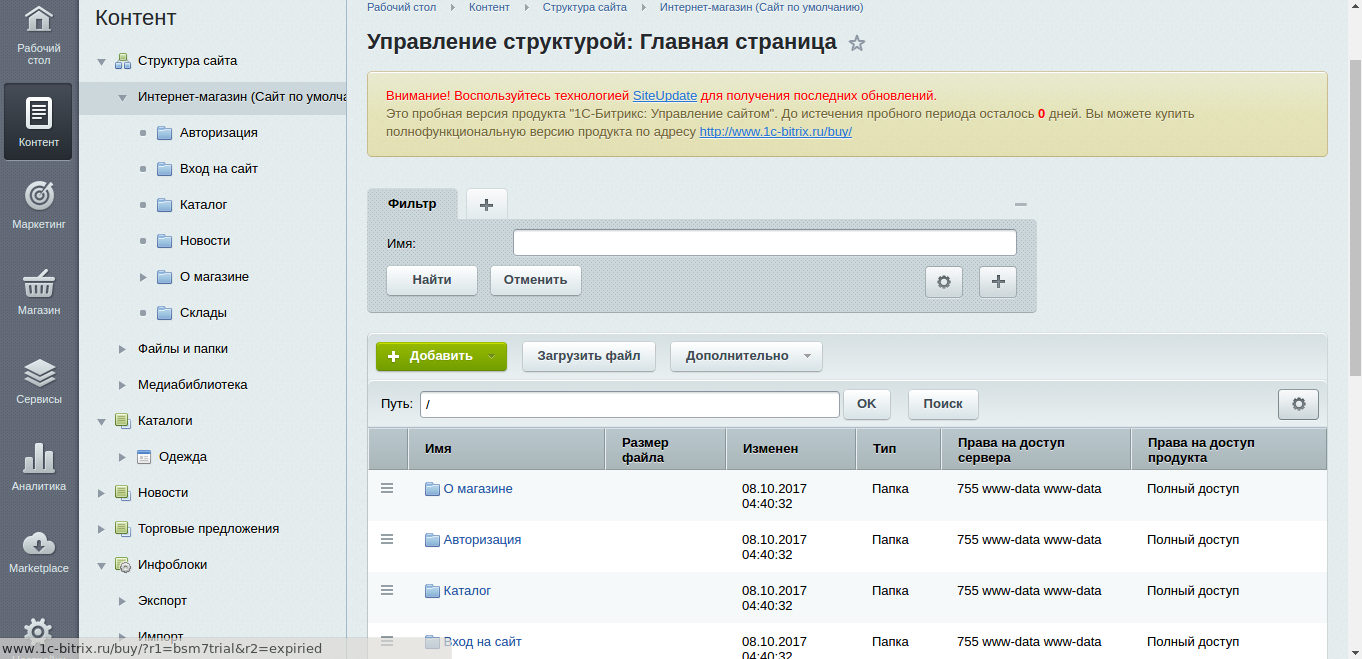1362x659 pixels.
Task: Expand the Одежда catalog node
Action: click(122, 457)
